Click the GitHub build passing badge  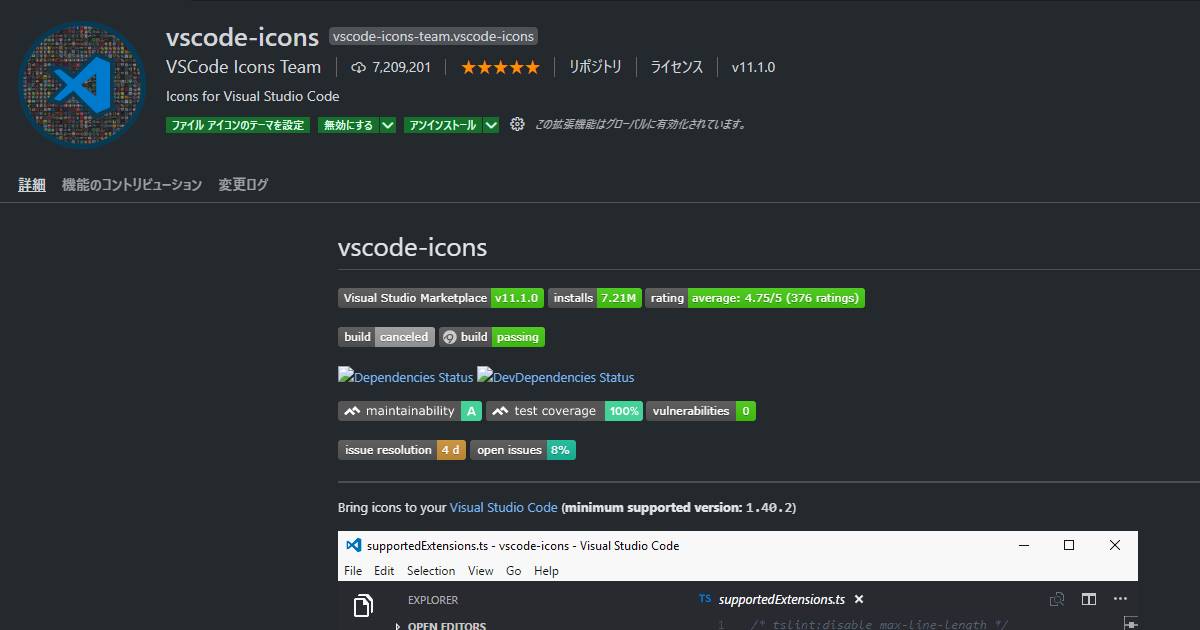[492, 337]
